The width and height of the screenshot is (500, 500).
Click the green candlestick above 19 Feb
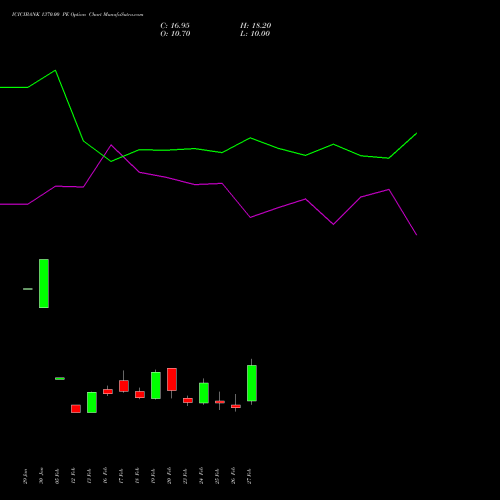click(156, 385)
